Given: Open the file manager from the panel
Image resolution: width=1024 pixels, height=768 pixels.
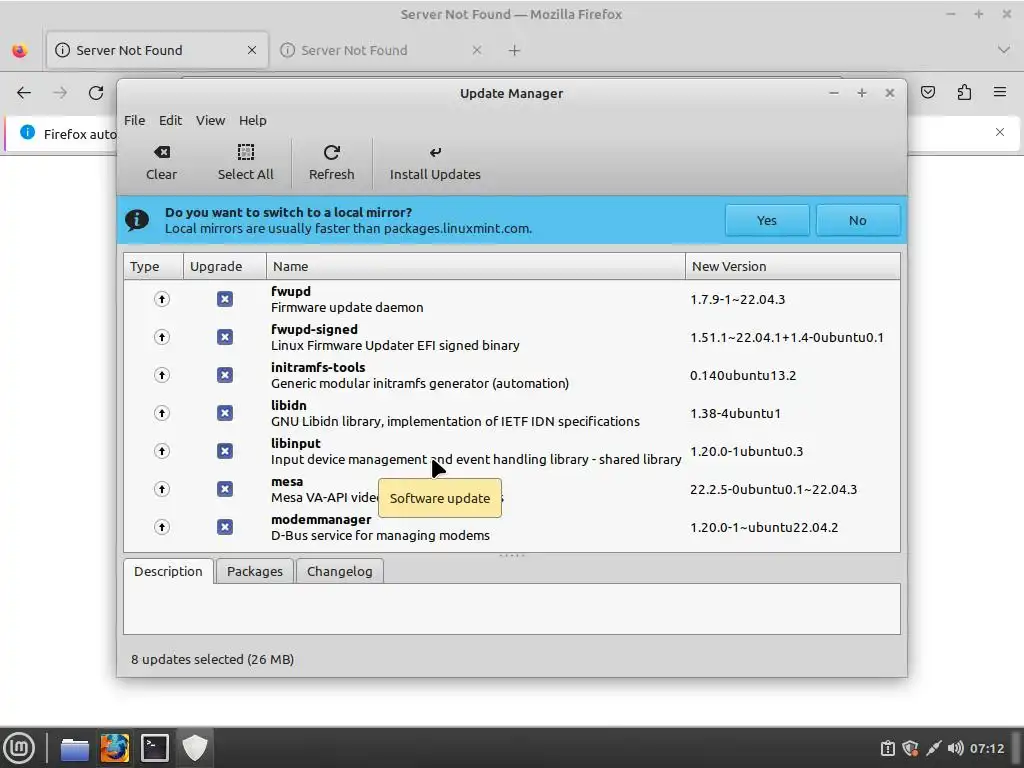Looking at the screenshot, I should [74, 748].
